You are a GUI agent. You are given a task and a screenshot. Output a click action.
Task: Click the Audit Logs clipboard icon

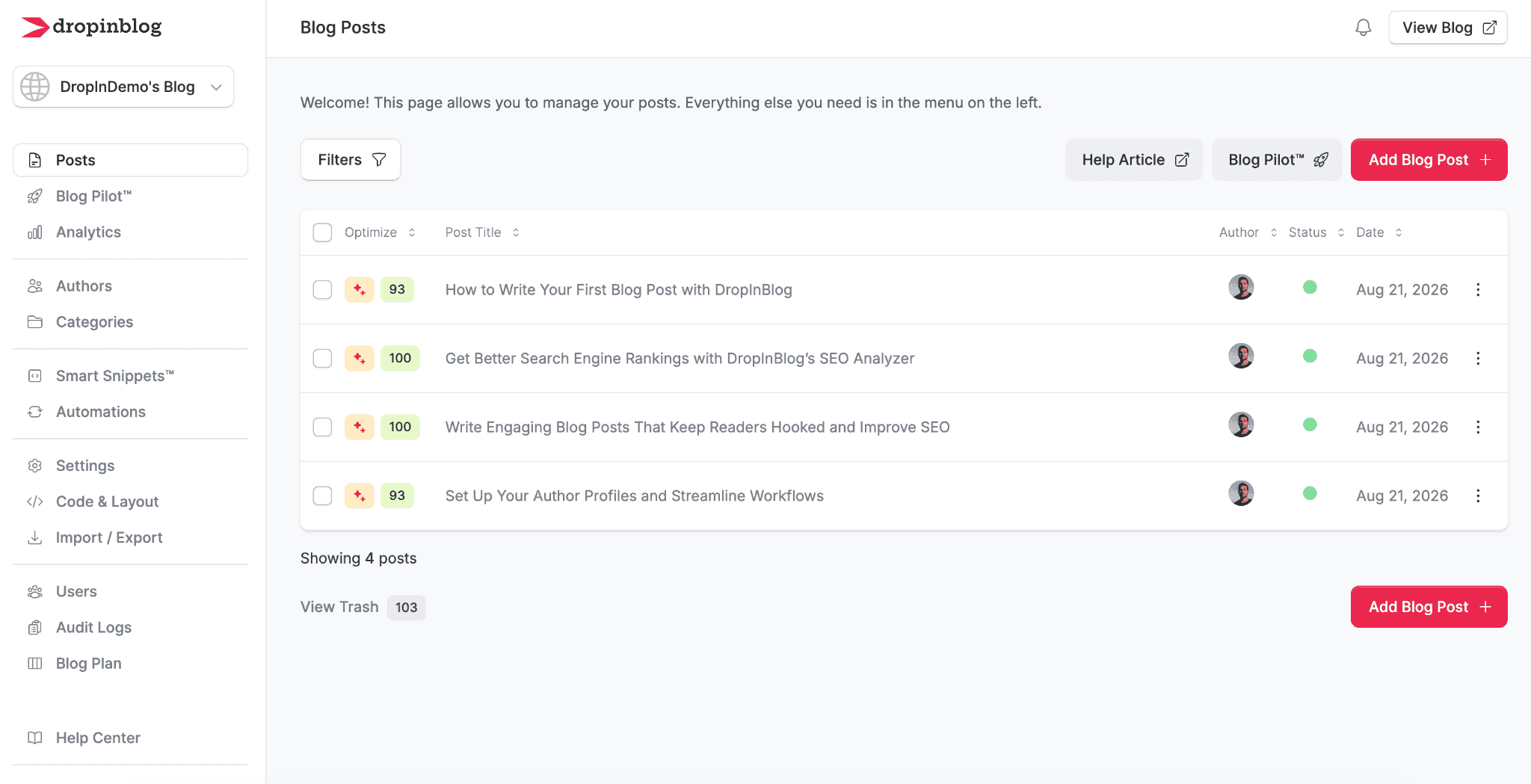[x=35, y=628]
